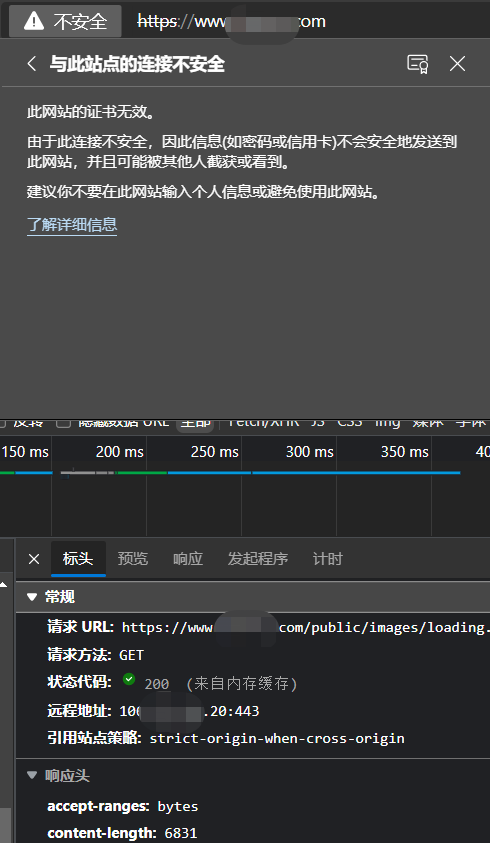This screenshot has width=490, height=843.
Task: Click the 与此站点的连接不安全 popup title
Action: [137, 65]
